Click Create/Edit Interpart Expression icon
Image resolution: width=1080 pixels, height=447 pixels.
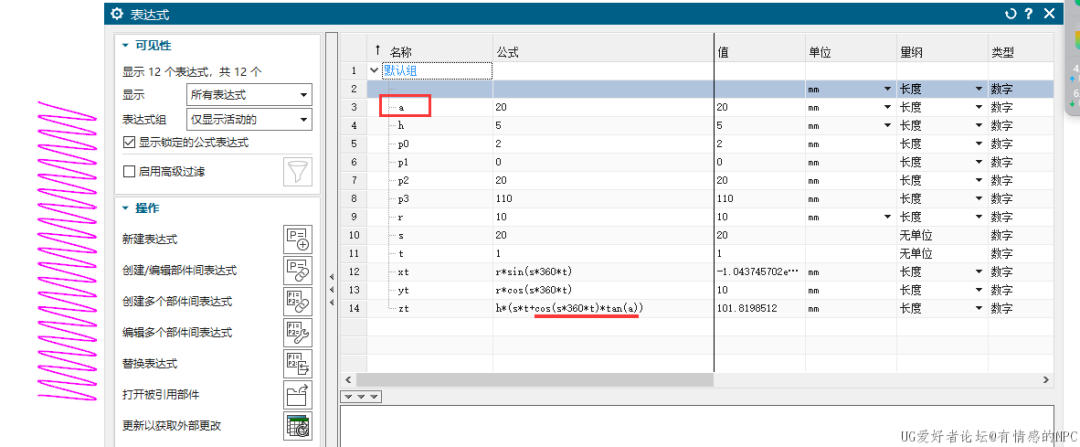pos(298,270)
